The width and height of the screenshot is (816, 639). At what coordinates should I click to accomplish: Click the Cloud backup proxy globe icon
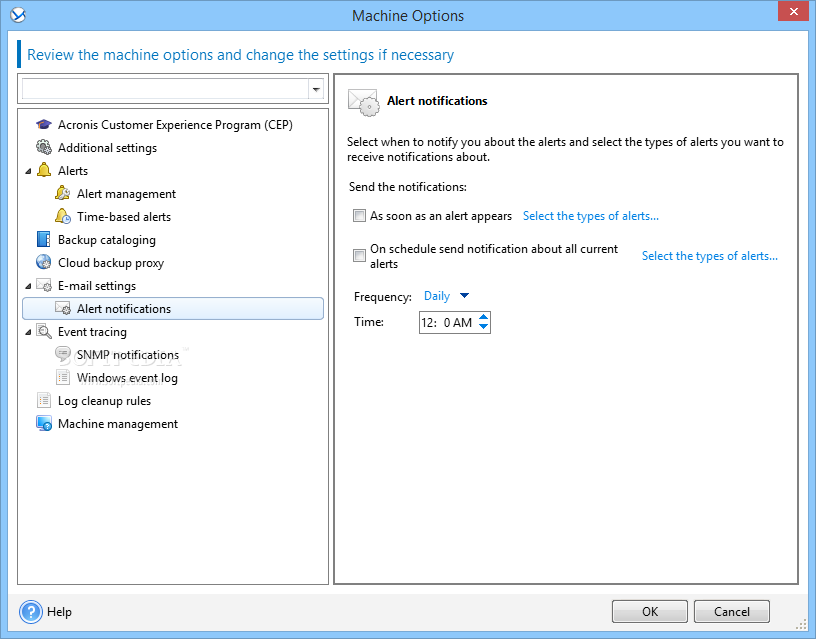44,262
